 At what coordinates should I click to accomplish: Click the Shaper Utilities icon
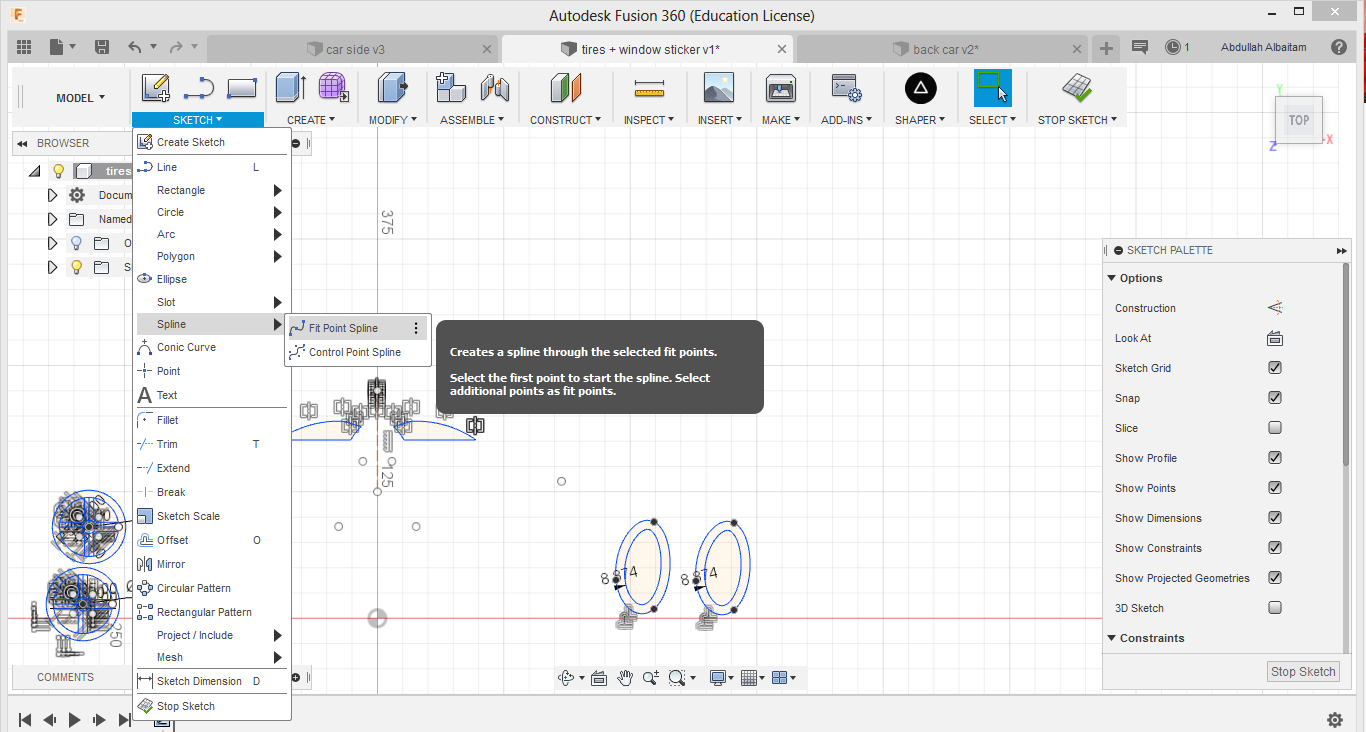[x=921, y=88]
